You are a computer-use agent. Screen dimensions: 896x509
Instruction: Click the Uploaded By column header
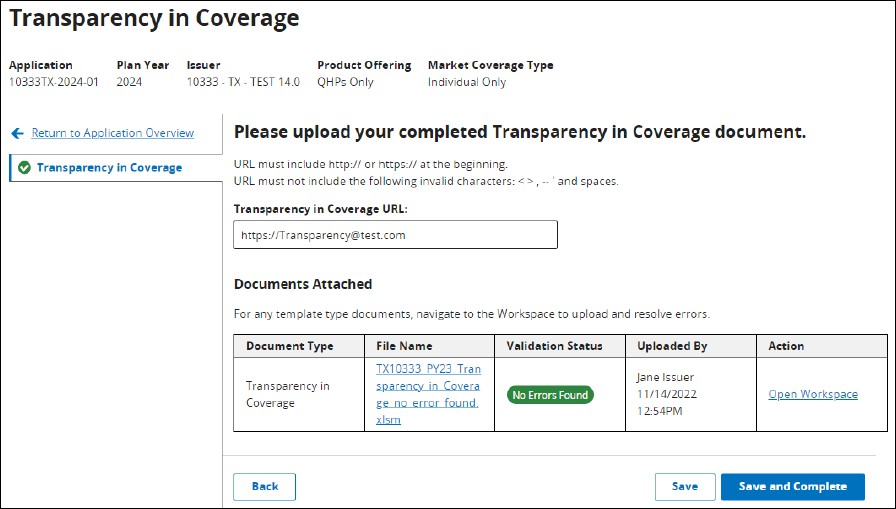click(x=672, y=346)
